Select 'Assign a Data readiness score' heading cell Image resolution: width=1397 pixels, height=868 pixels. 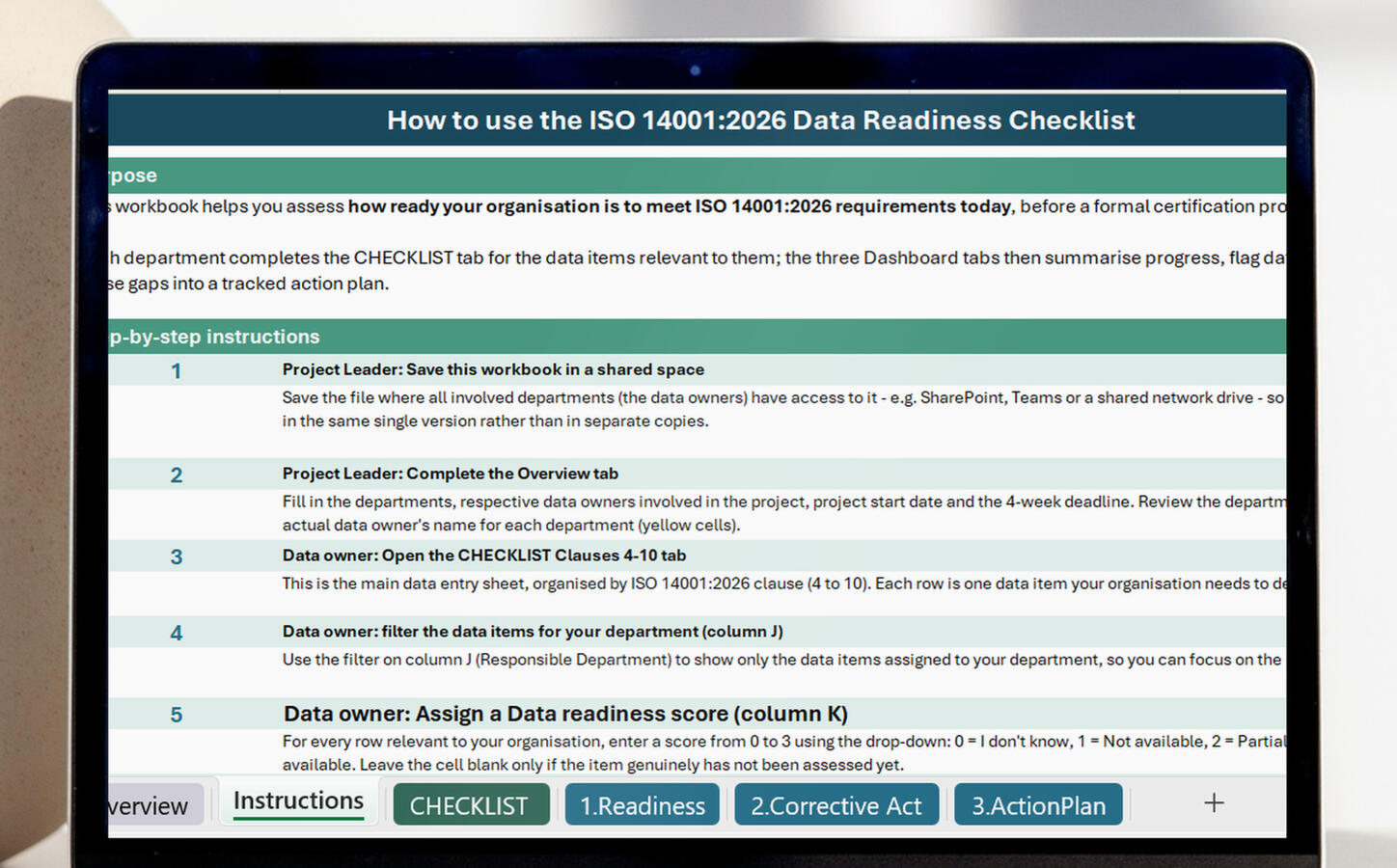click(x=565, y=714)
